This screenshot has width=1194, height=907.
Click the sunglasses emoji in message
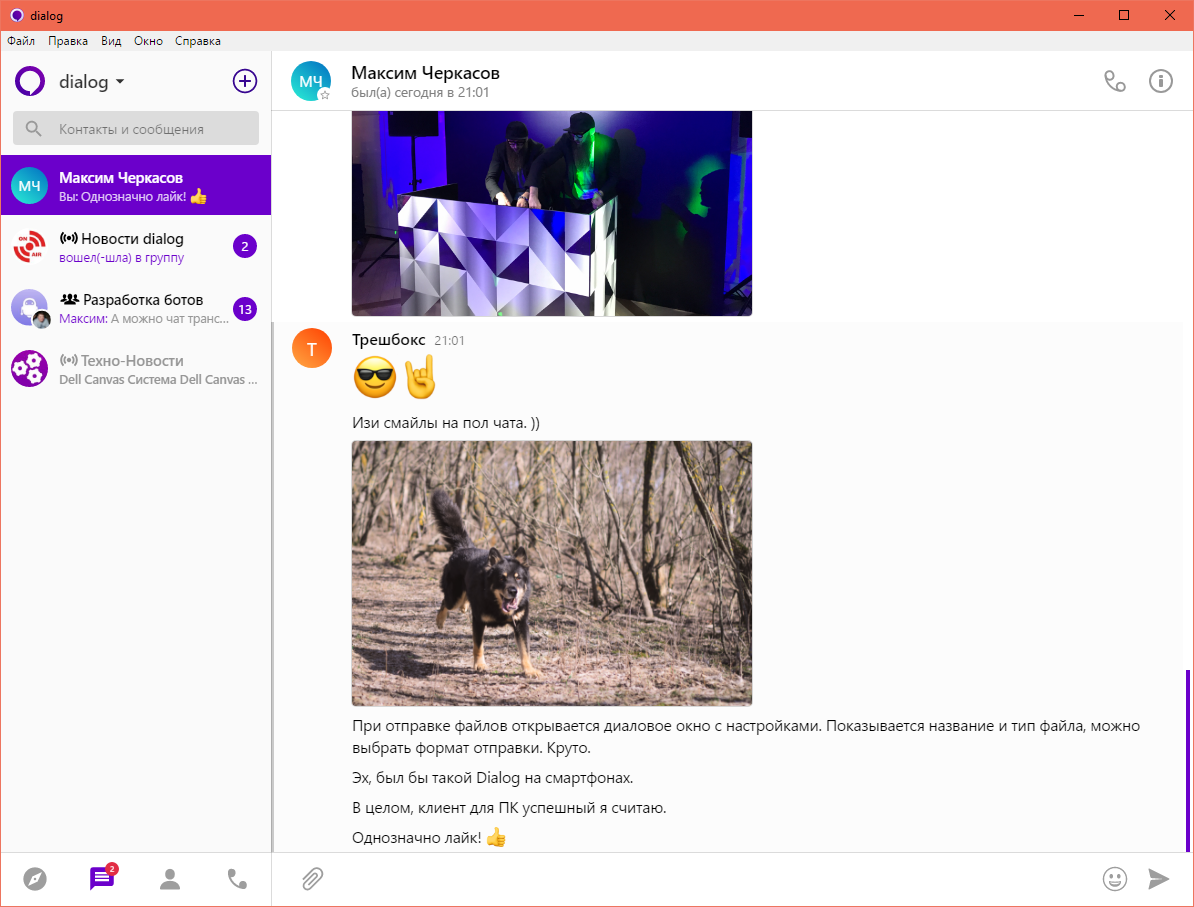[x=375, y=376]
